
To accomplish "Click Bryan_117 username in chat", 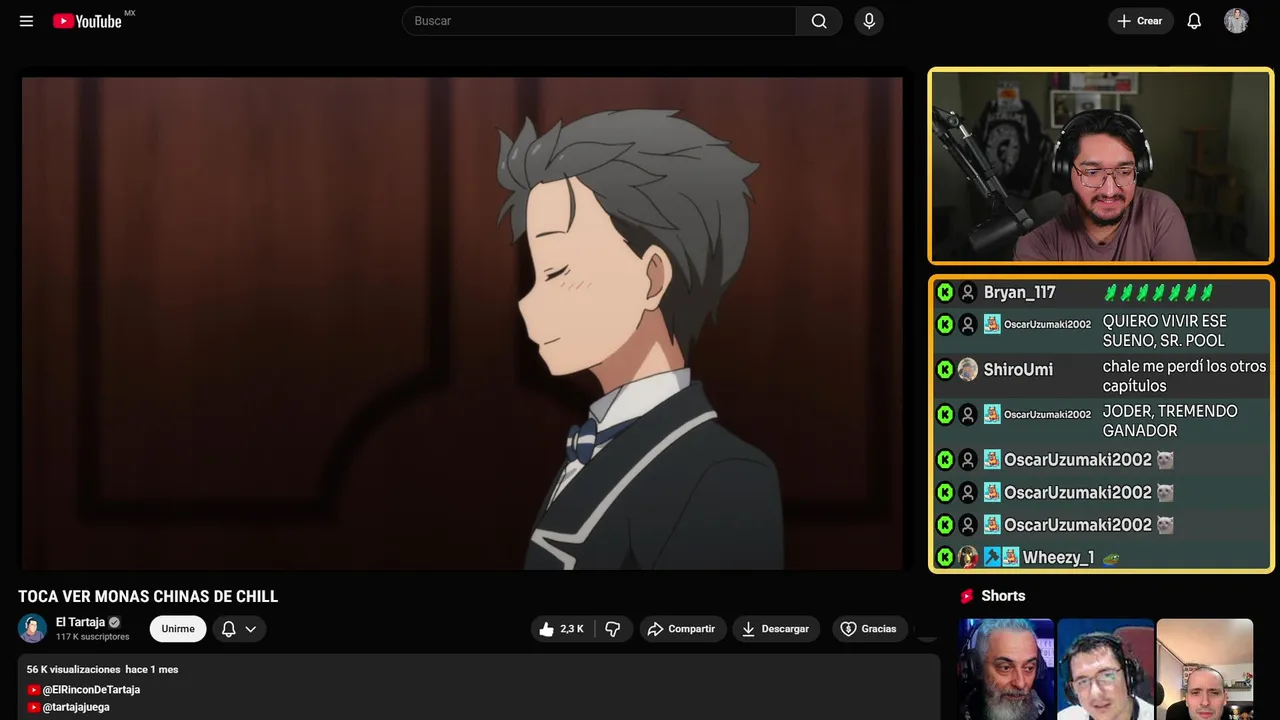I will pyautogui.click(x=1019, y=293).
